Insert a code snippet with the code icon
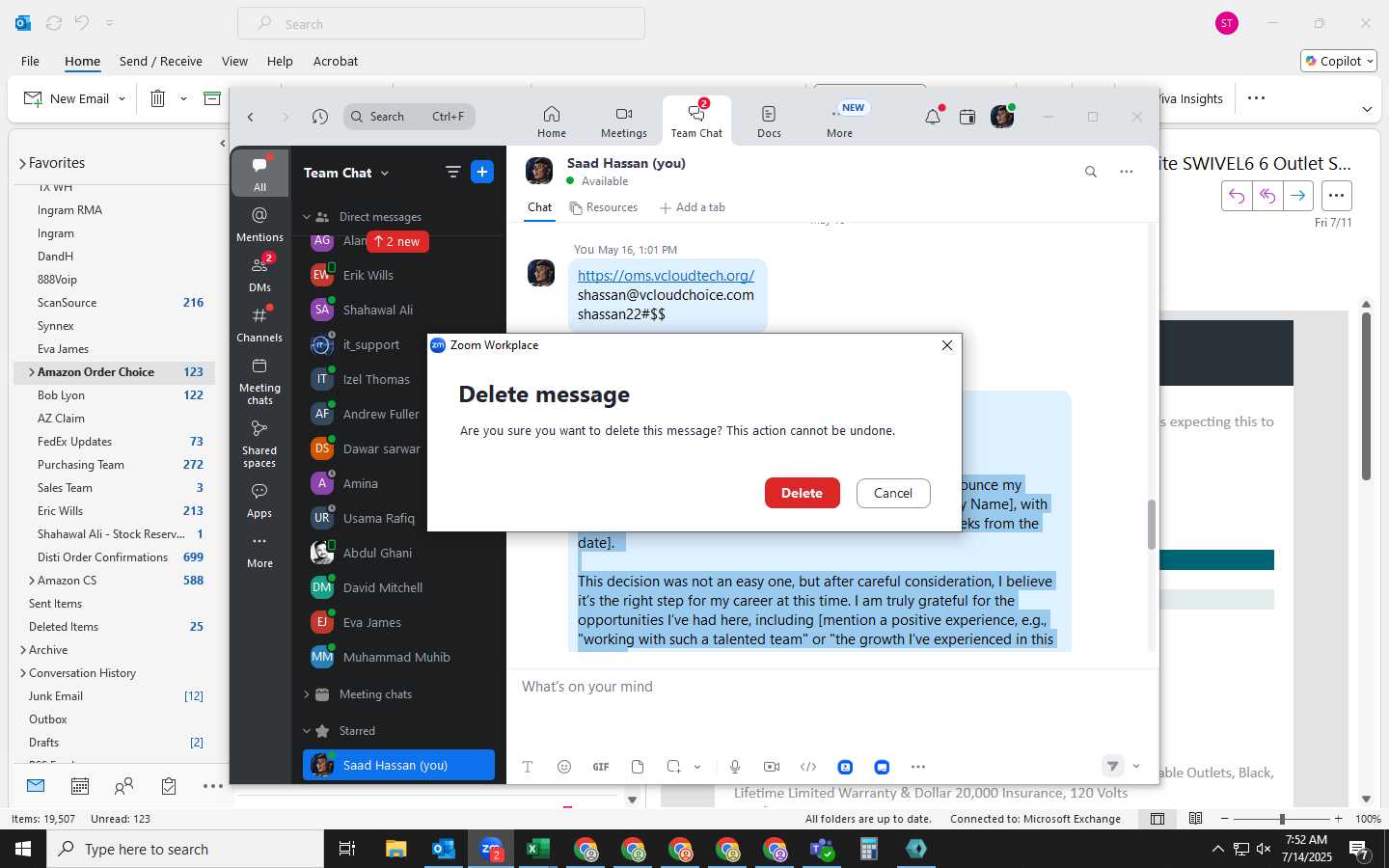The height and width of the screenshot is (868, 1389). [x=808, y=767]
